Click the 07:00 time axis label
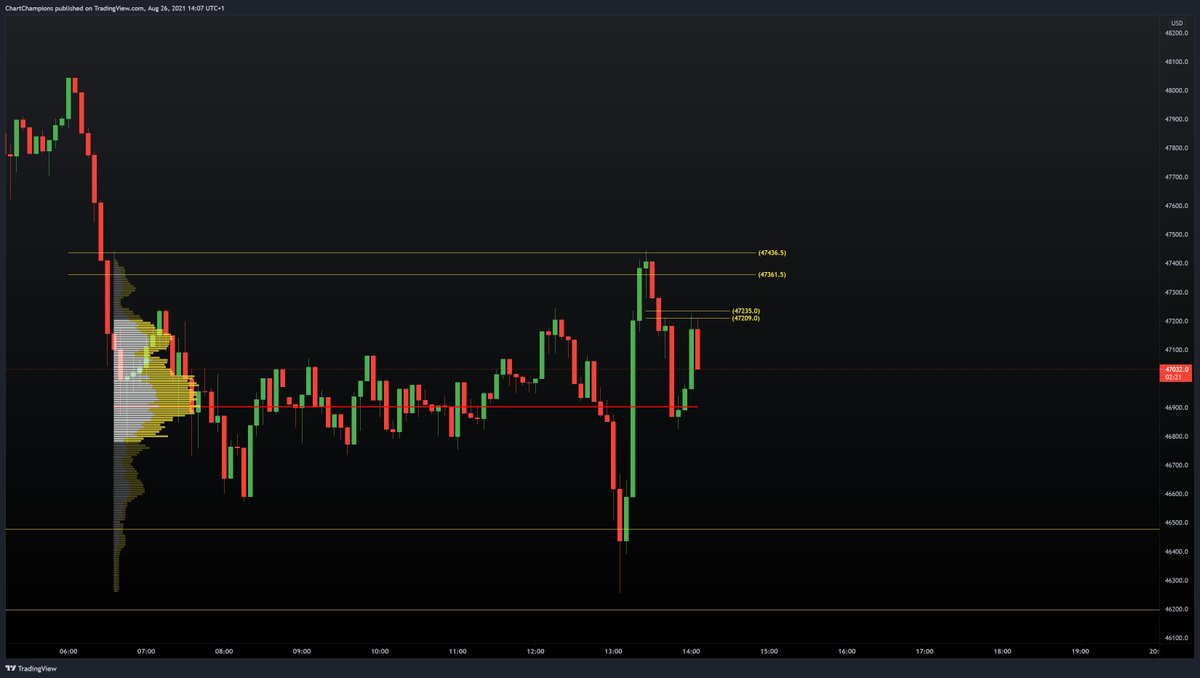The image size is (1200, 678). (146, 651)
